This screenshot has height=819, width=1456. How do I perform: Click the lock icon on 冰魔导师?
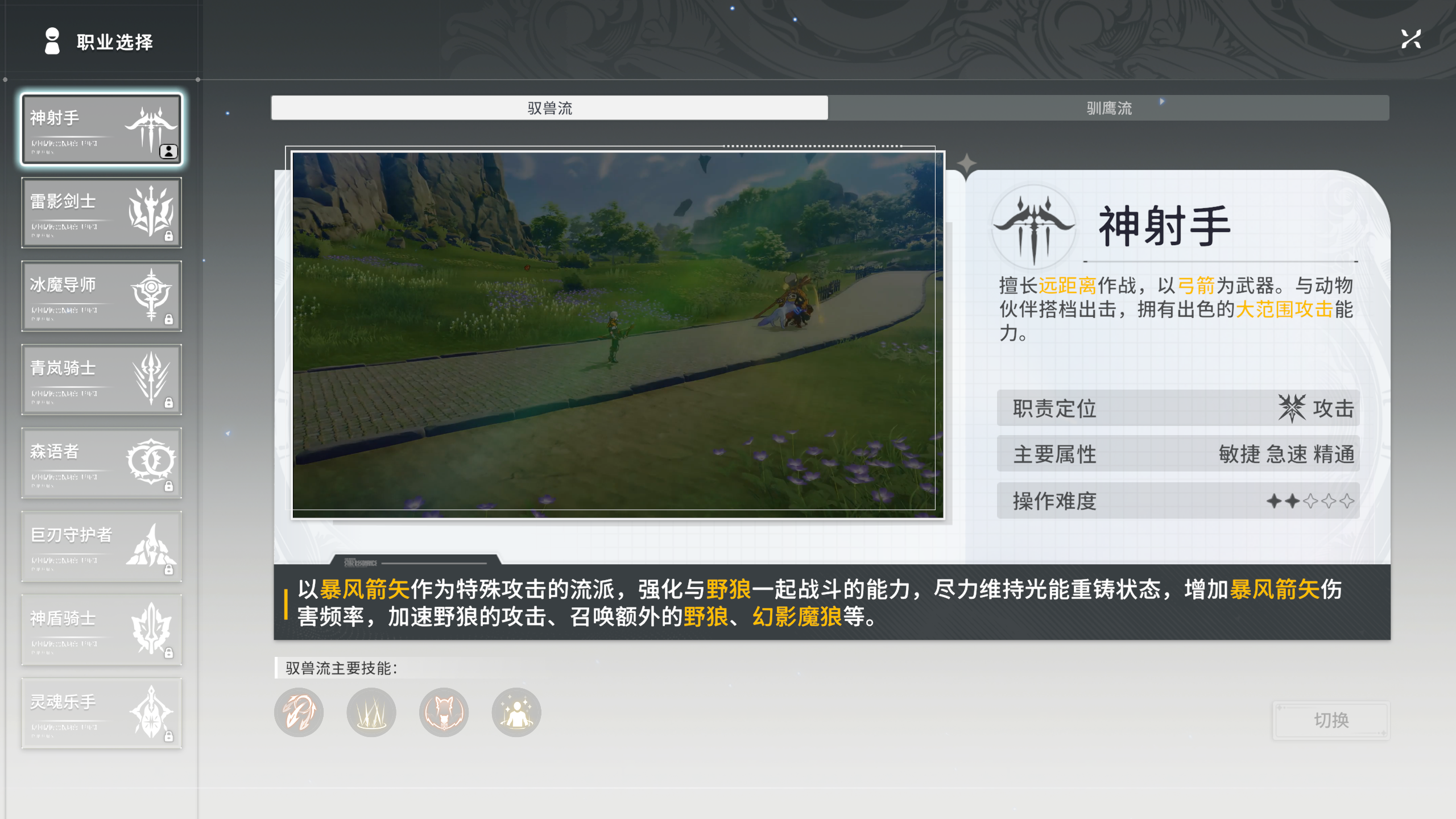169,319
